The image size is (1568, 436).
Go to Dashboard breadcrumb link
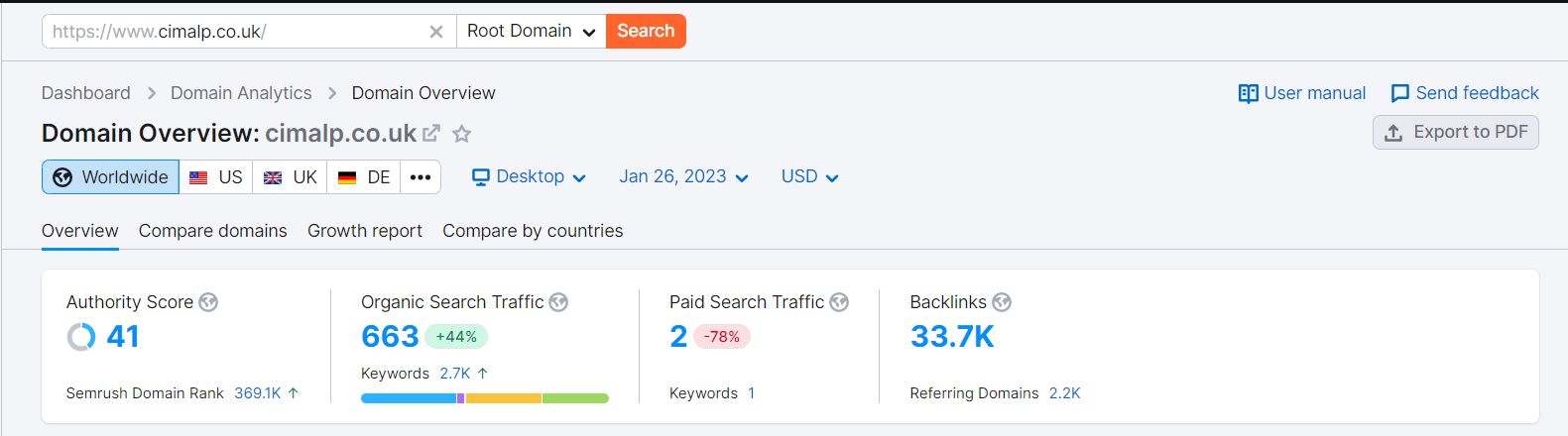pyautogui.click(x=86, y=93)
